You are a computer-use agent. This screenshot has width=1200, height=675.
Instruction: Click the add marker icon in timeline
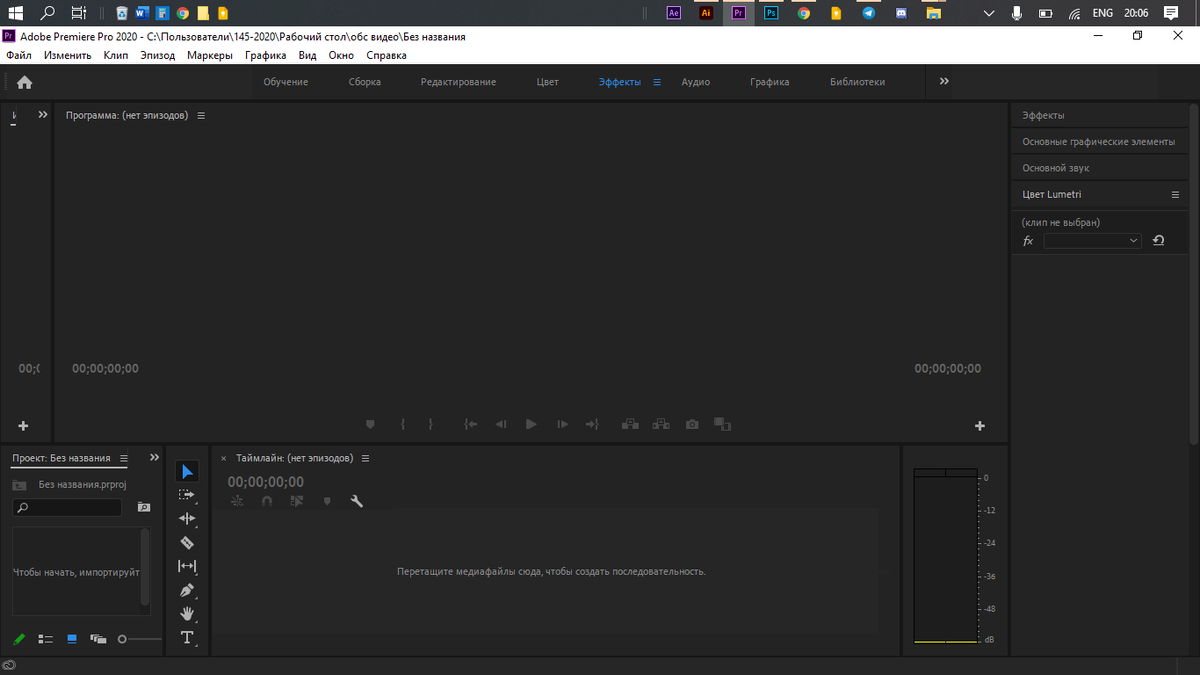327,502
